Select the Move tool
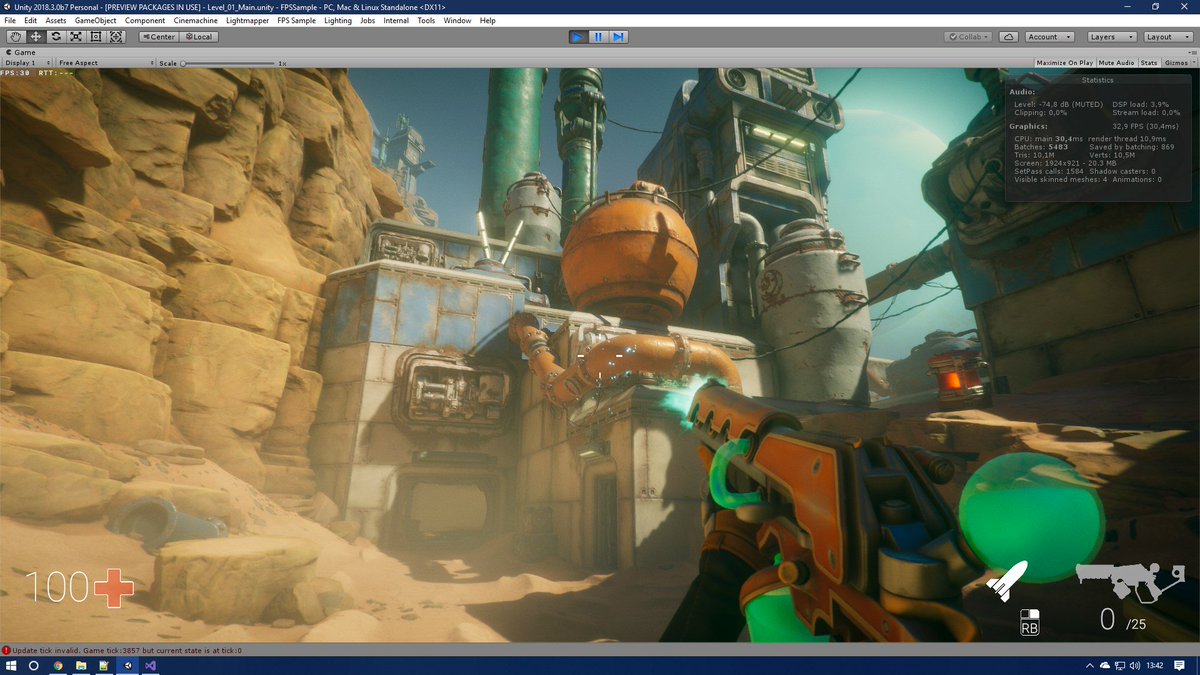This screenshot has width=1200, height=675. point(35,36)
